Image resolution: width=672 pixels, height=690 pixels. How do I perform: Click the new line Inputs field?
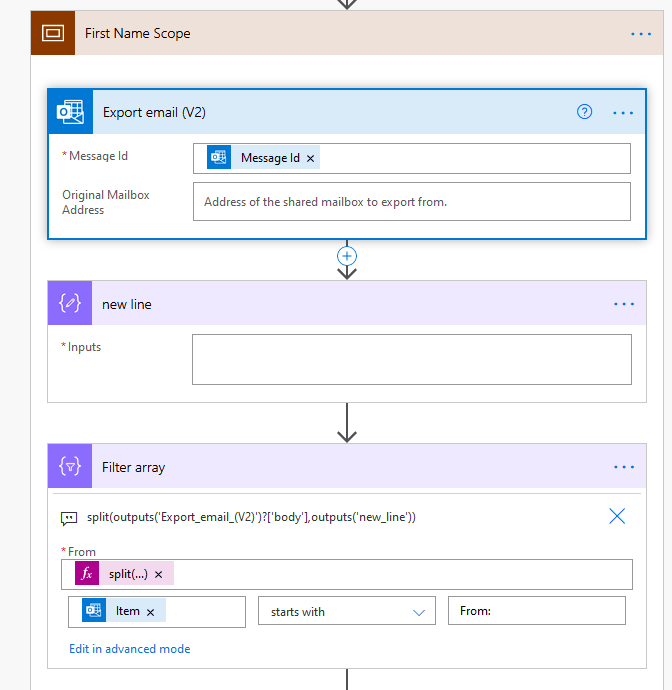click(411, 359)
